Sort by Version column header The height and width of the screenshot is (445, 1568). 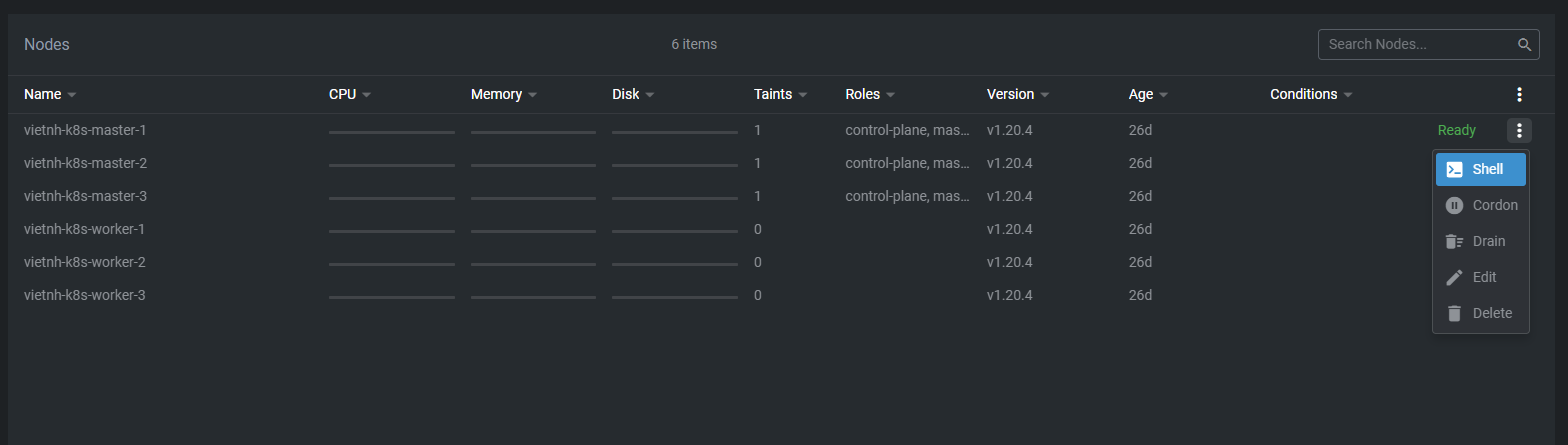click(1010, 95)
